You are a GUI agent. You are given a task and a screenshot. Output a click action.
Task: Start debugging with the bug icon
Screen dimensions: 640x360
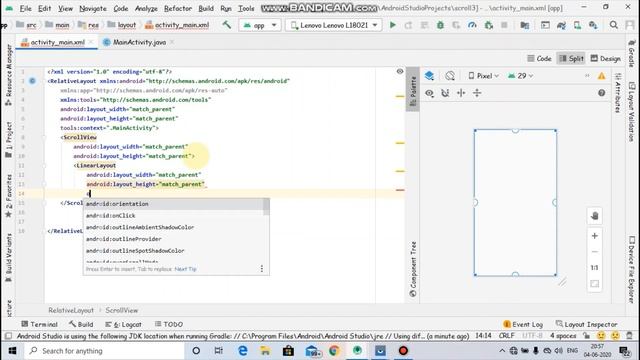pyautogui.click(x=440, y=25)
